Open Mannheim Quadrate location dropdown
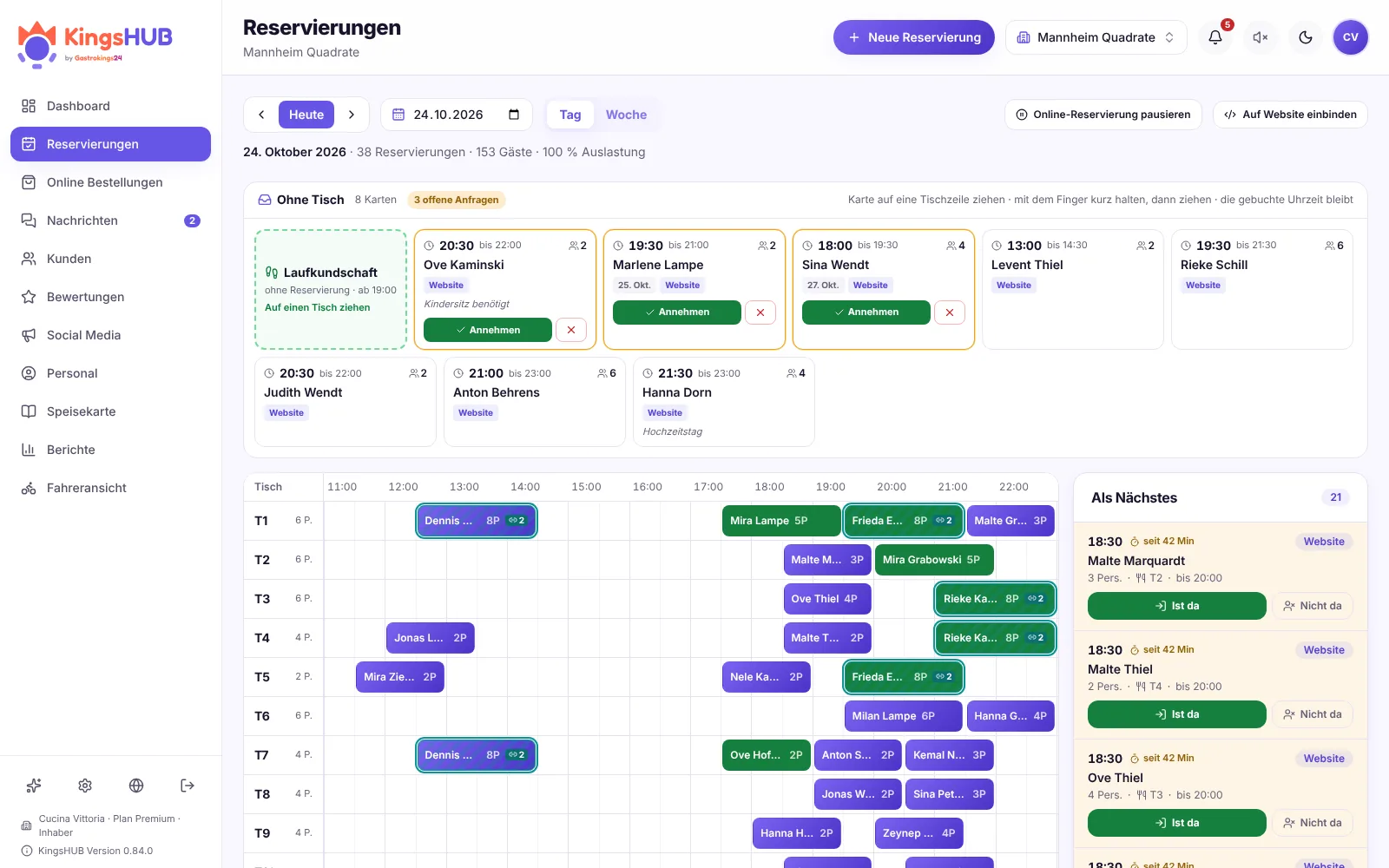The image size is (1389, 868). coord(1096,37)
